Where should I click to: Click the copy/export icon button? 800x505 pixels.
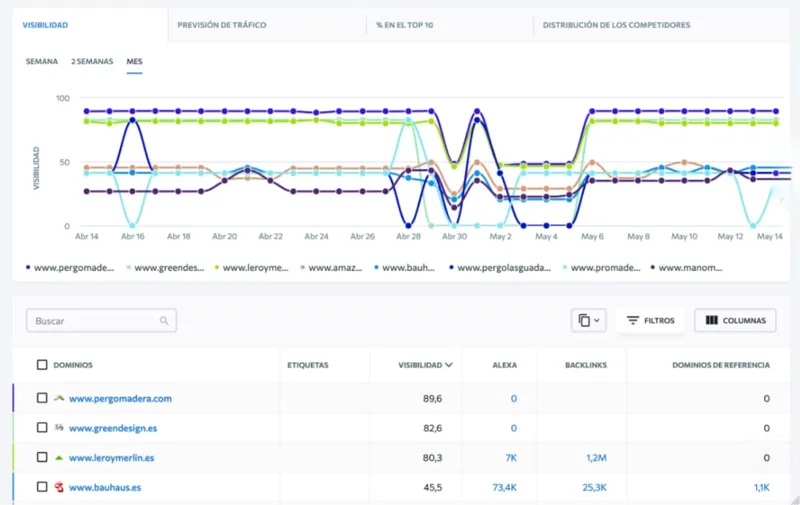coord(583,321)
